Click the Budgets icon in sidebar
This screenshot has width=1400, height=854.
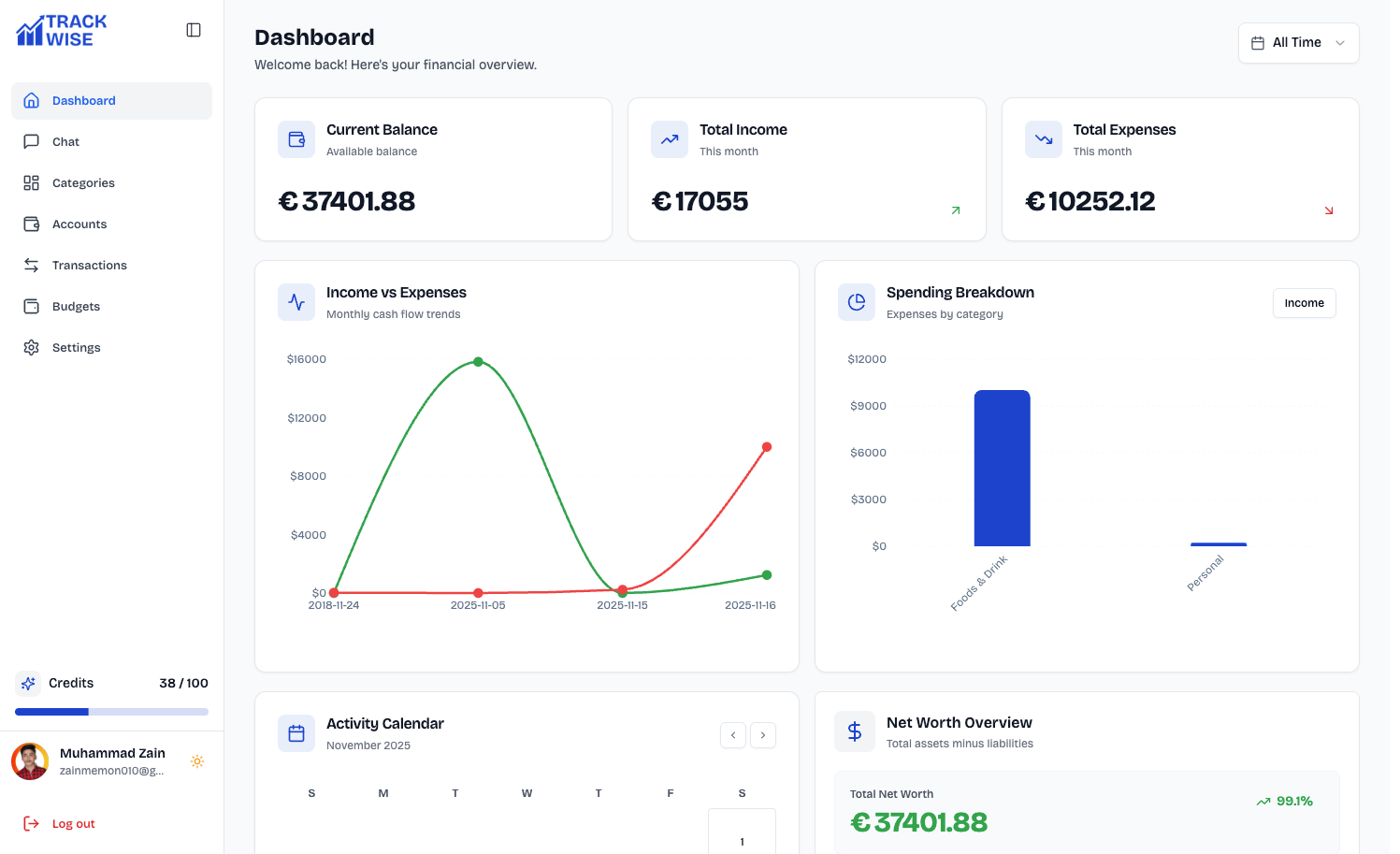click(x=31, y=306)
